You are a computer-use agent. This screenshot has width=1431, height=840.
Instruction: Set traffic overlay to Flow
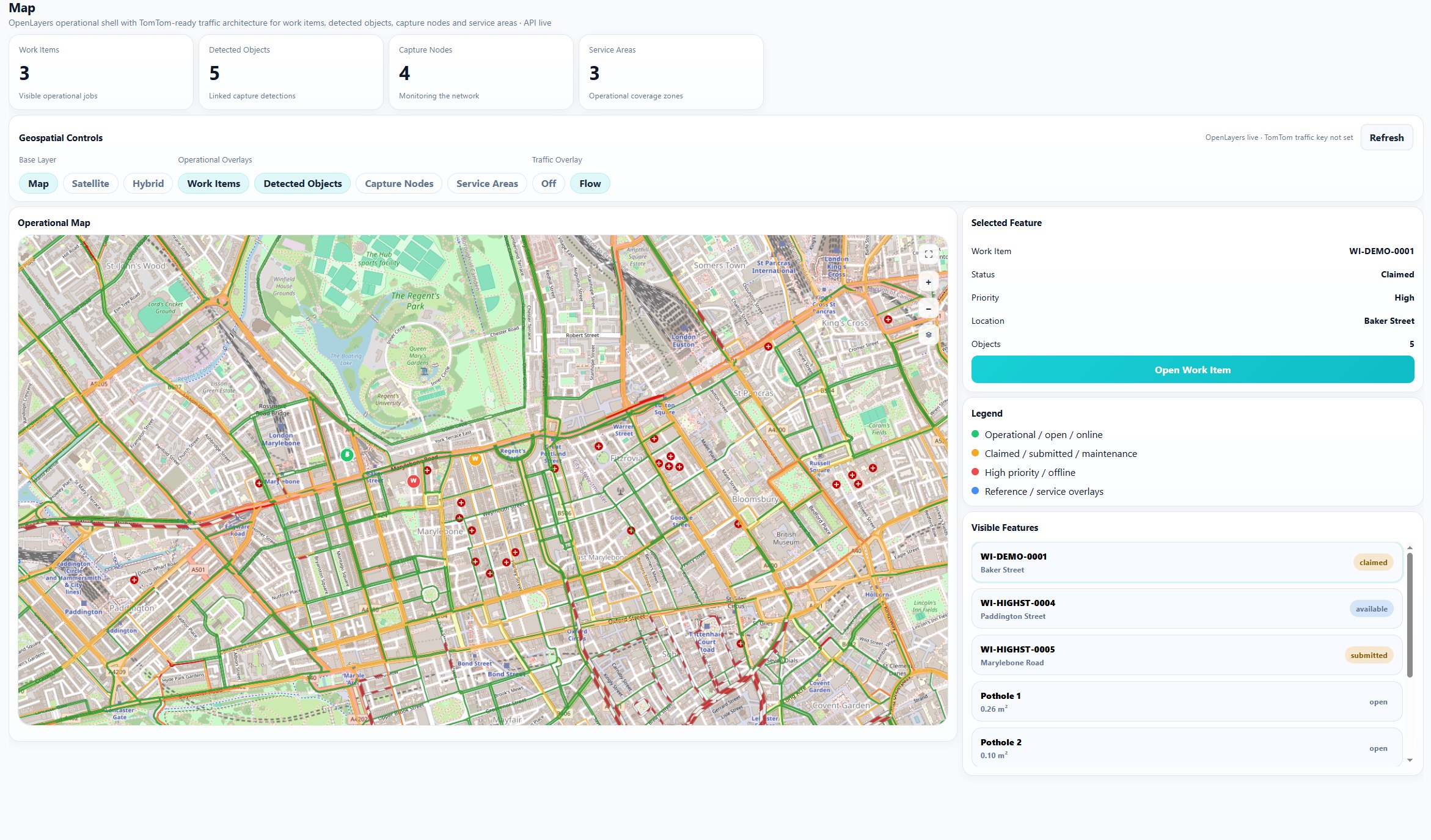click(590, 183)
